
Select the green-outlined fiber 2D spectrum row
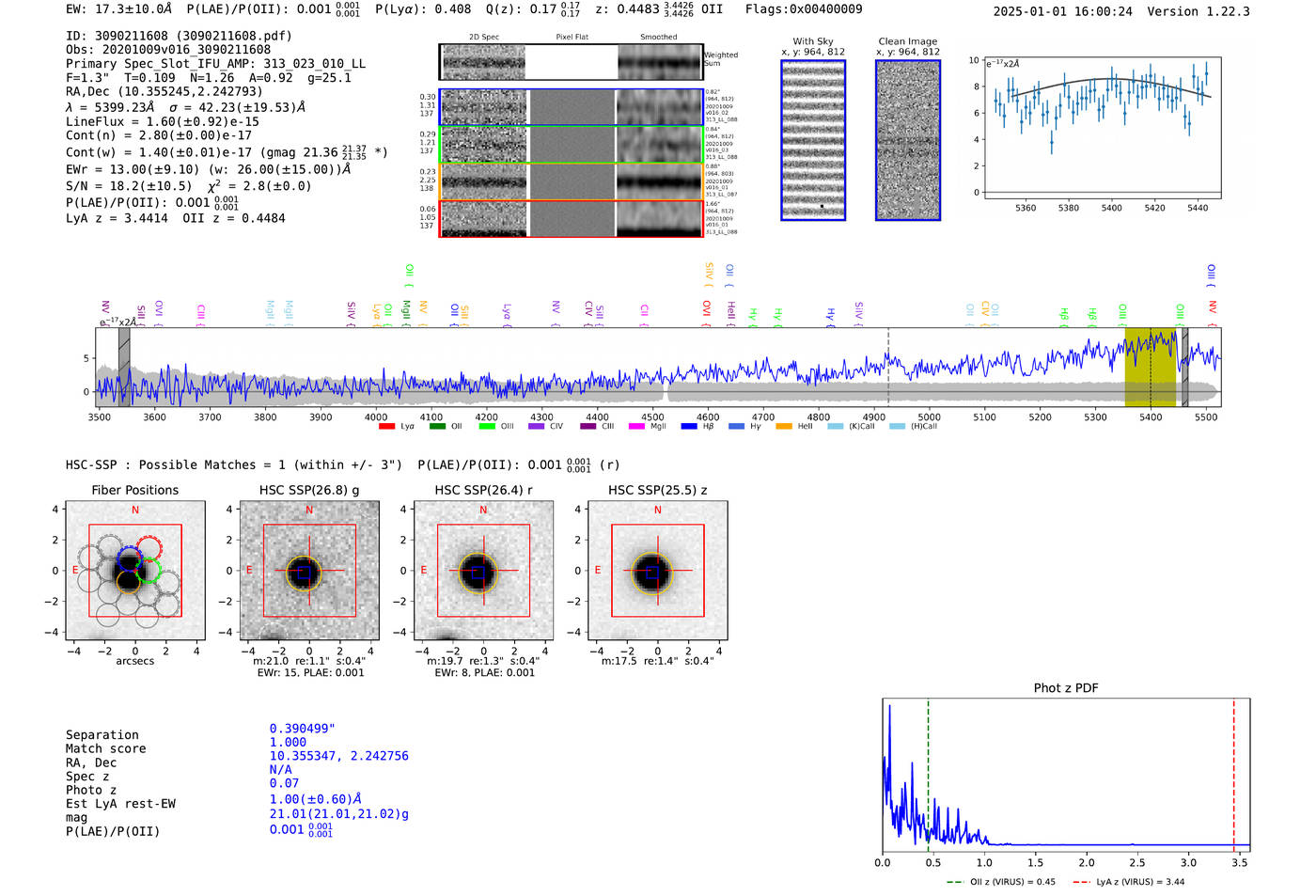coord(571,144)
